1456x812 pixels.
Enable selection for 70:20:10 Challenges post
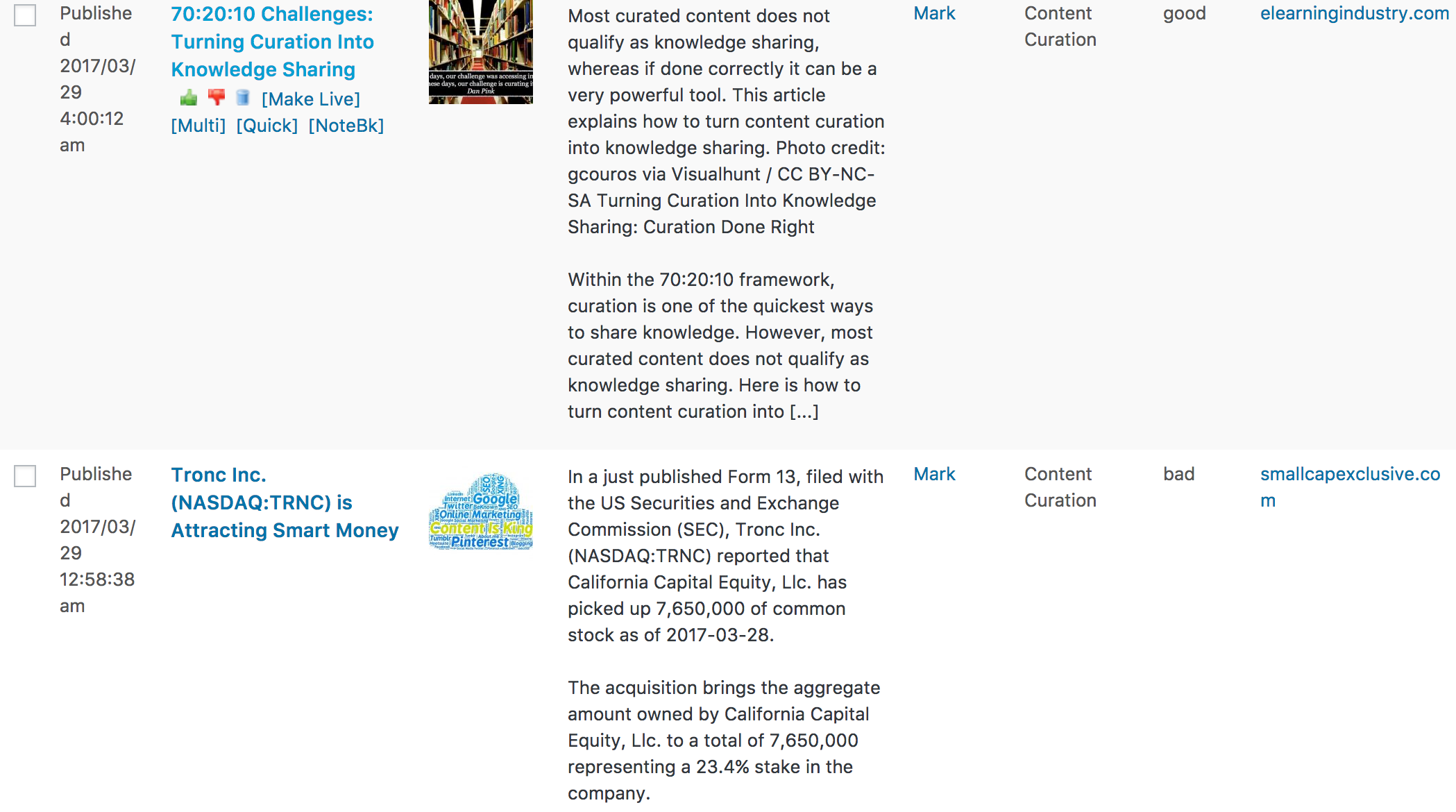[25, 14]
